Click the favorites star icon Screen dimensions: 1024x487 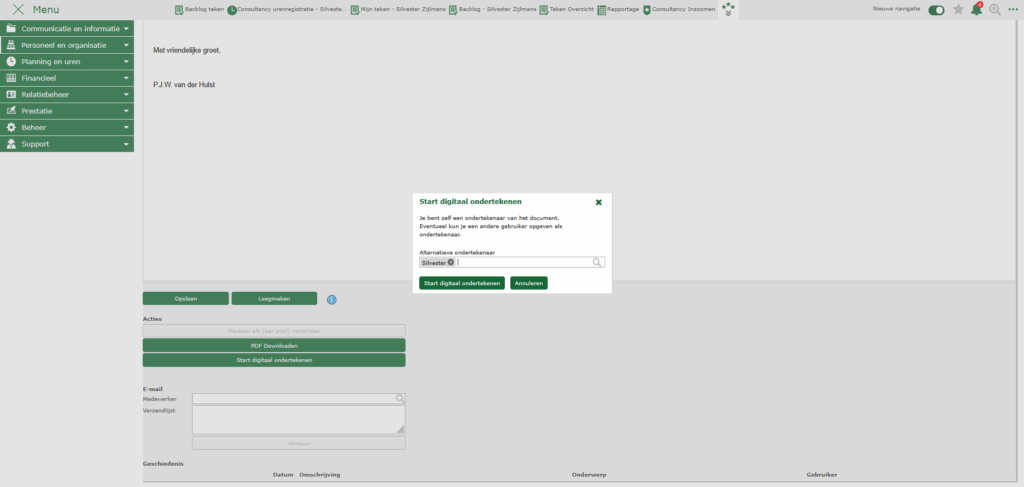[x=958, y=10]
